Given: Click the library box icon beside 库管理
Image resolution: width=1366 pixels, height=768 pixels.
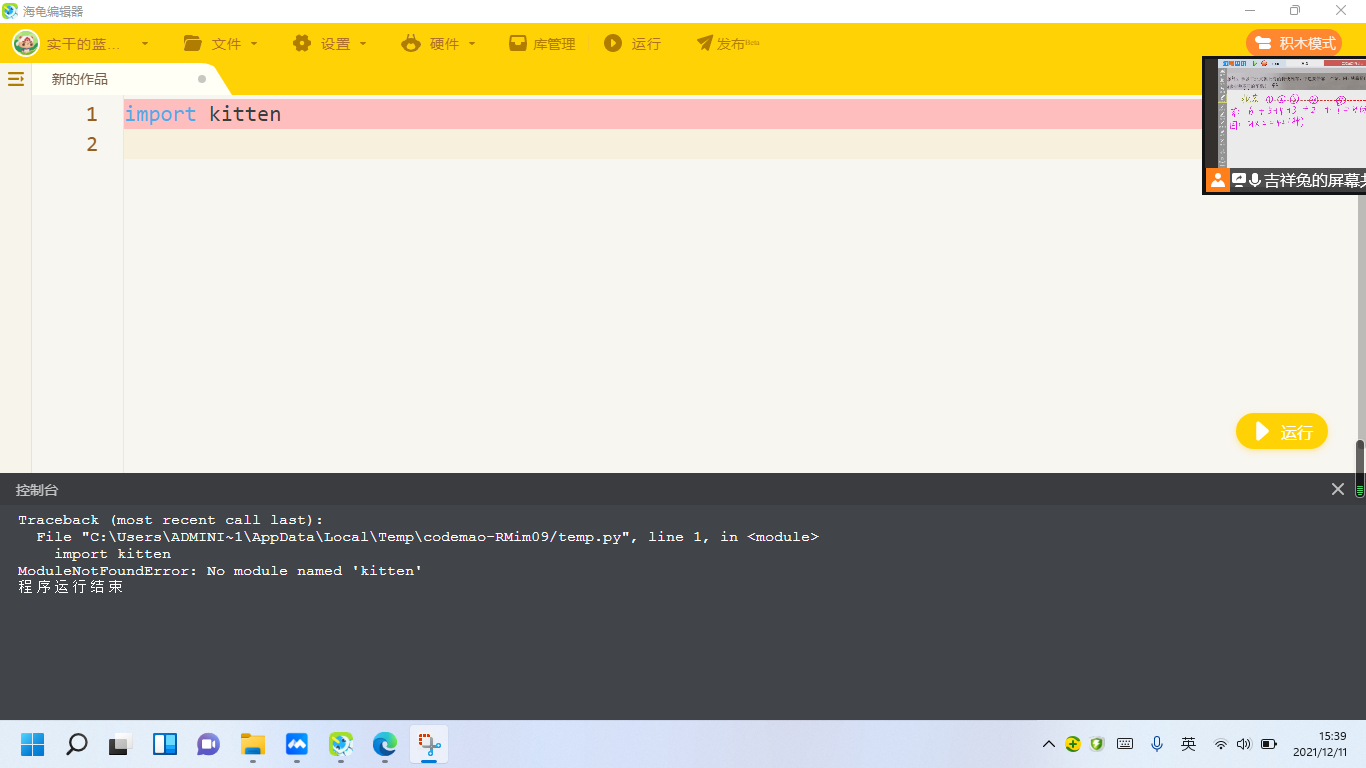Looking at the screenshot, I should pos(518,44).
